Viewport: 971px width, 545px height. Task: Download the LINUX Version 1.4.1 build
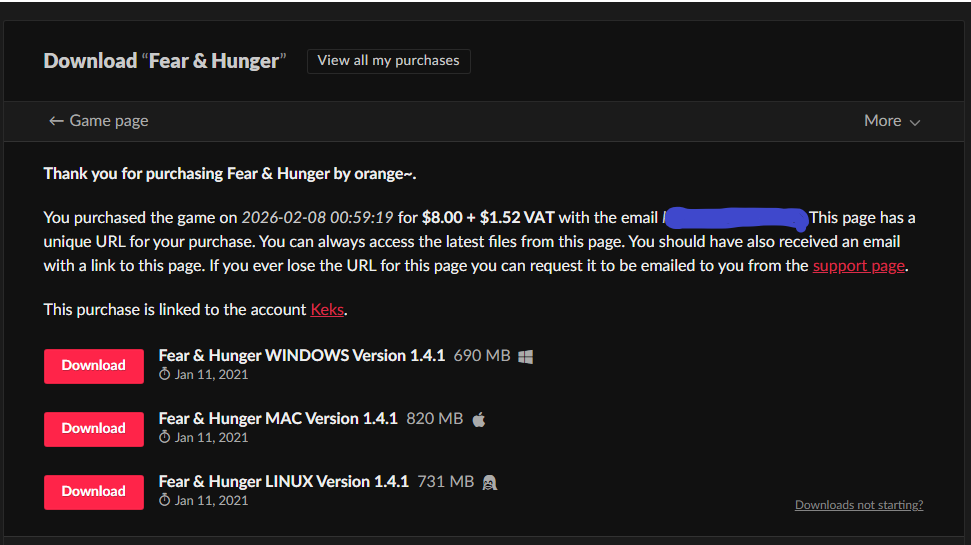94,492
